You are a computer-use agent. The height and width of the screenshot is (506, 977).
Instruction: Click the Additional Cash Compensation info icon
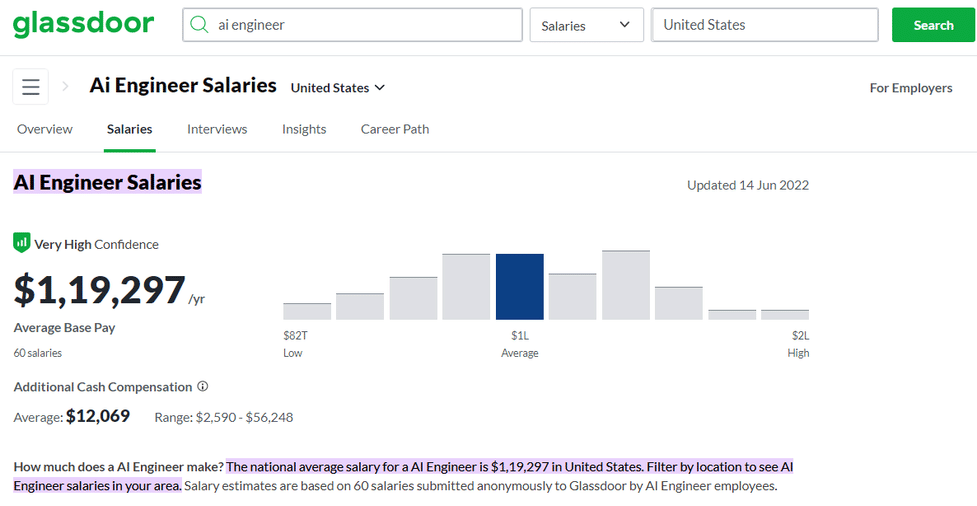coord(203,386)
